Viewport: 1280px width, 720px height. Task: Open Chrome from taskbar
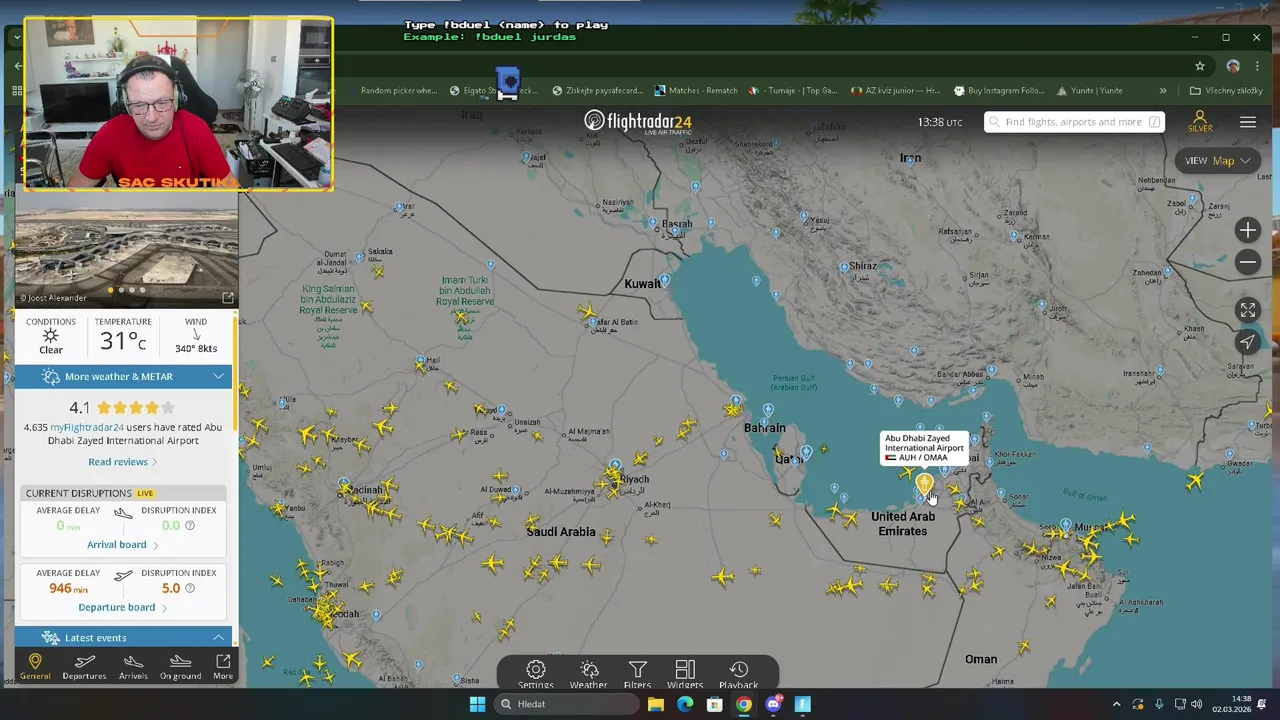click(x=744, y=704)
